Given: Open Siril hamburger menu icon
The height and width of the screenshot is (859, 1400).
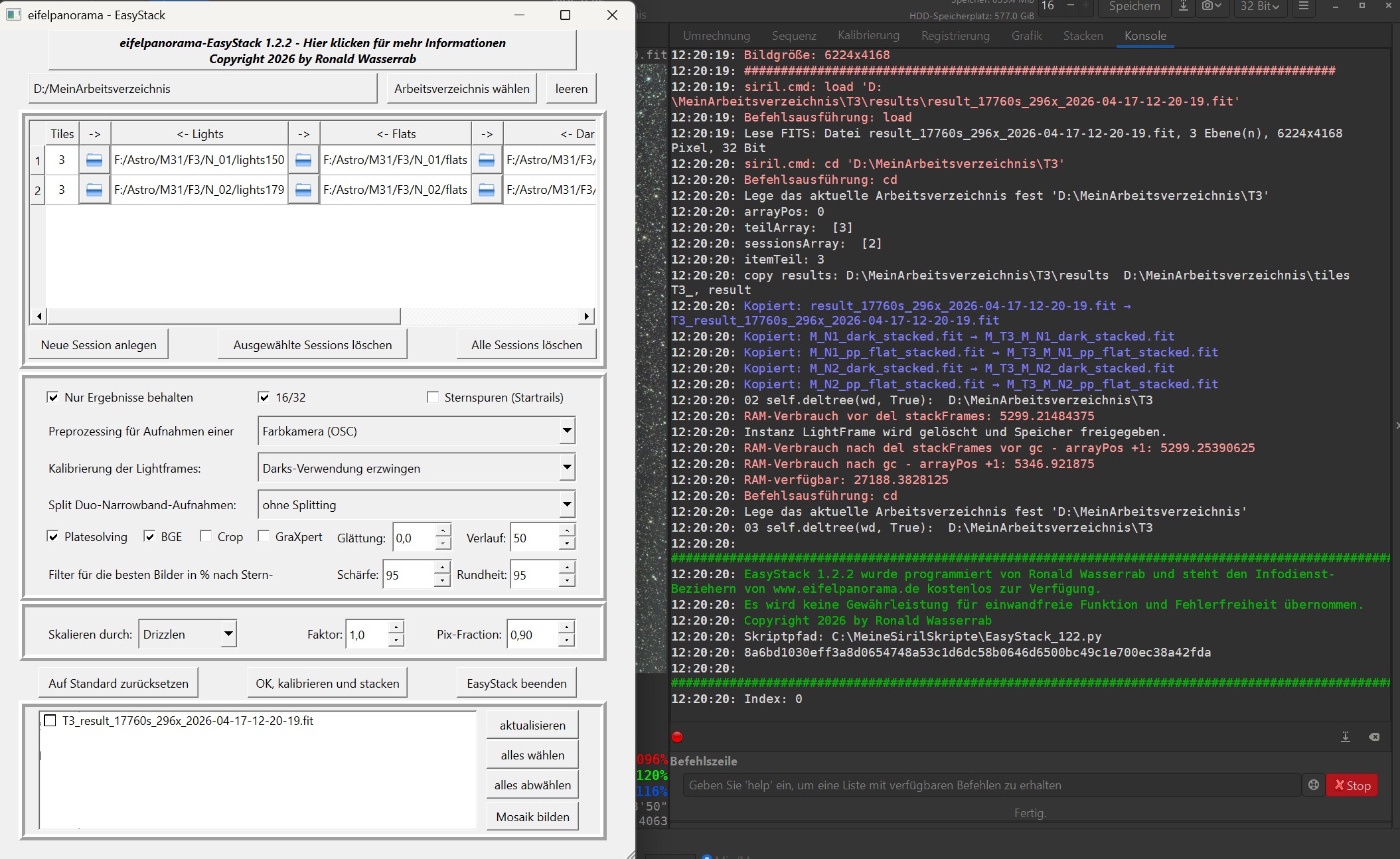Looking at the screenshot, I should click(x=1303, y=6).
